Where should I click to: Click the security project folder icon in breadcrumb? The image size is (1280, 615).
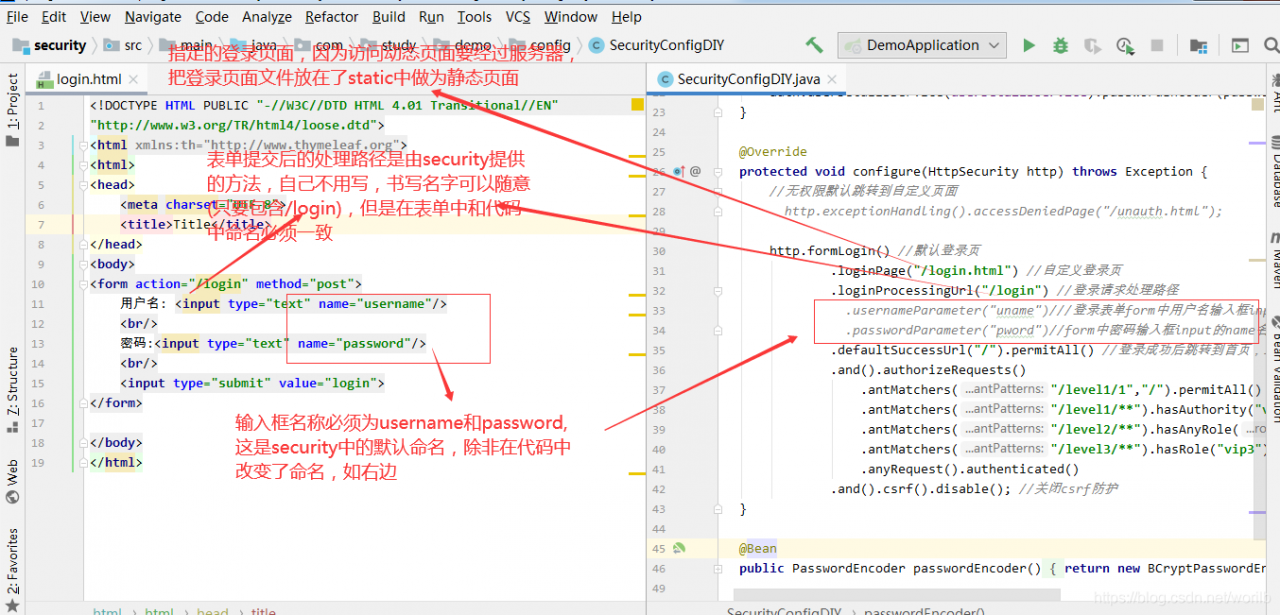pyautogui.click(x=20, y=45)
